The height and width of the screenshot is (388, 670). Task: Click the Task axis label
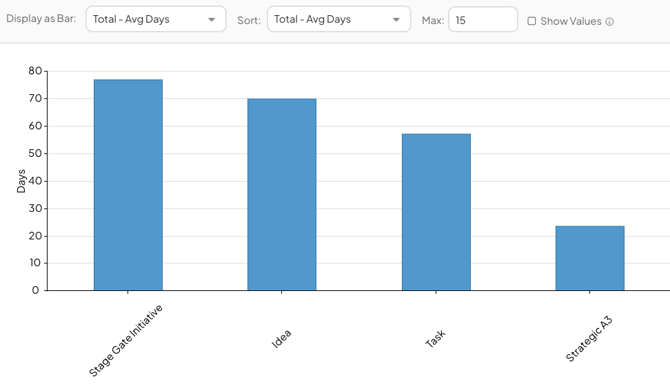(435, 338)
